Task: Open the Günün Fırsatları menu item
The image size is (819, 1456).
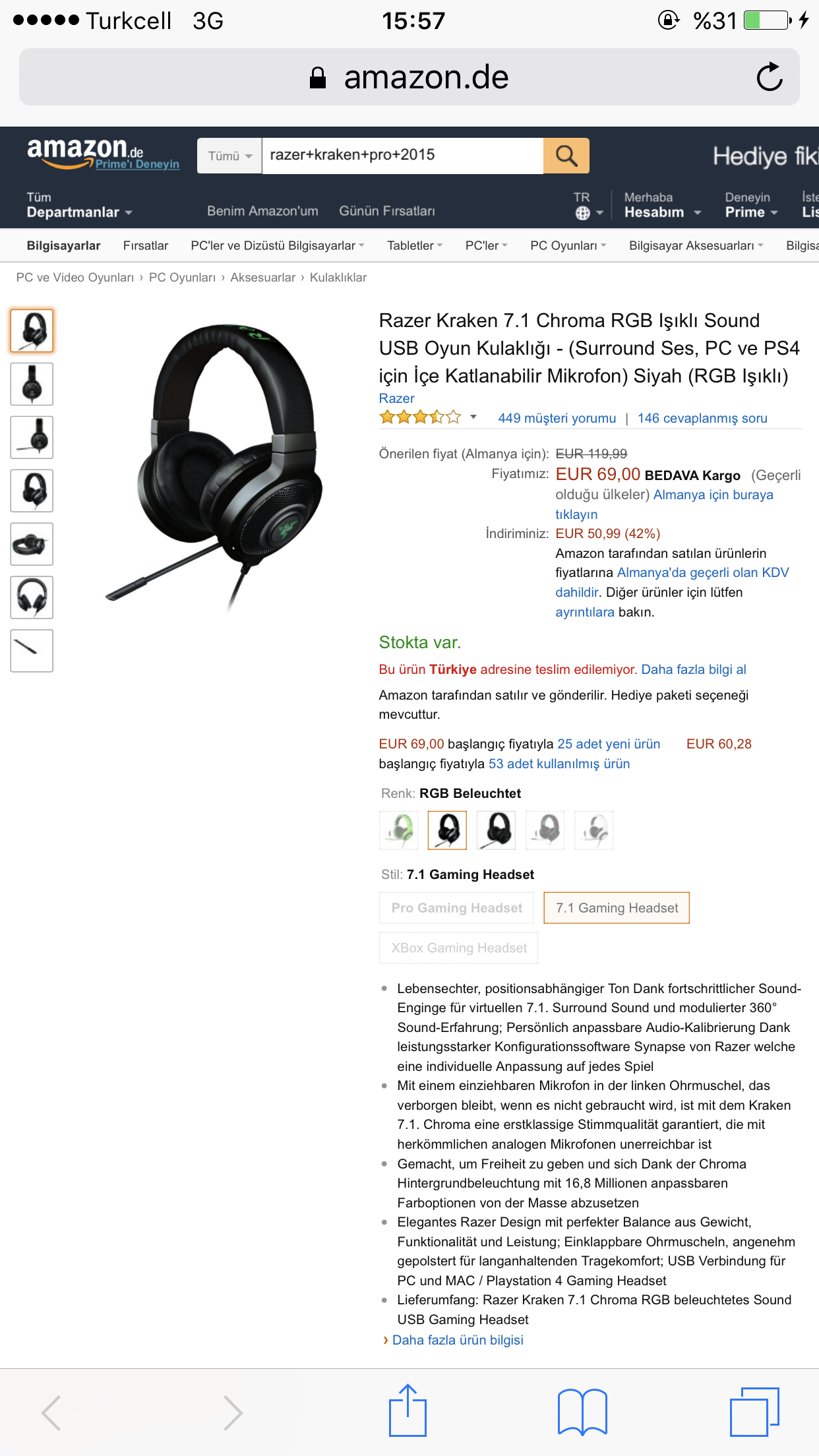Action: [x=387, y=211]
